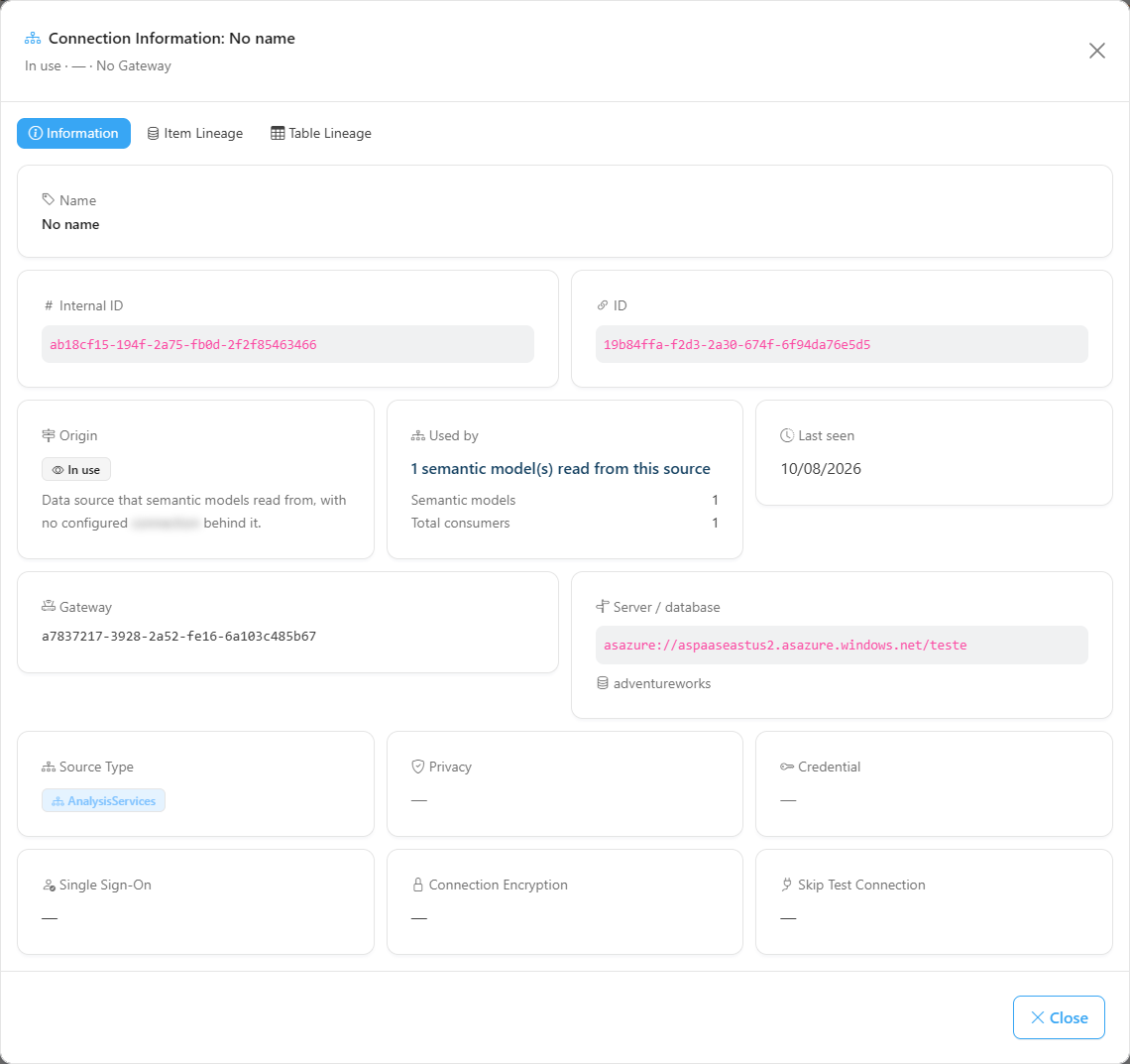Click the database icon next to adventureworks
This screenshot has height=1064, width=1130.
click(603, 682)
